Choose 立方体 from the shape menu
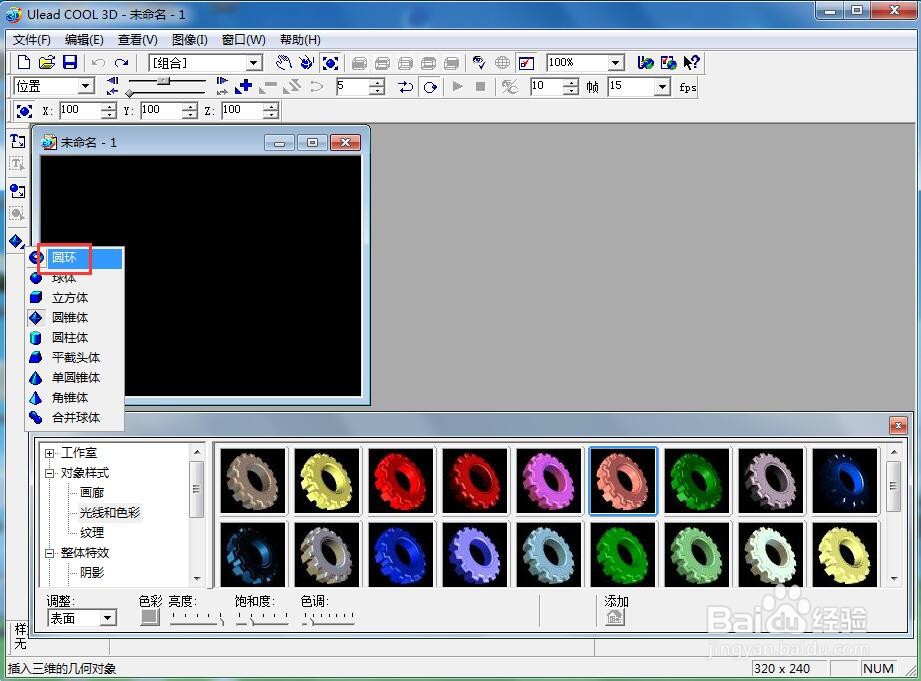Screen dimensions: 921x681 75,297
